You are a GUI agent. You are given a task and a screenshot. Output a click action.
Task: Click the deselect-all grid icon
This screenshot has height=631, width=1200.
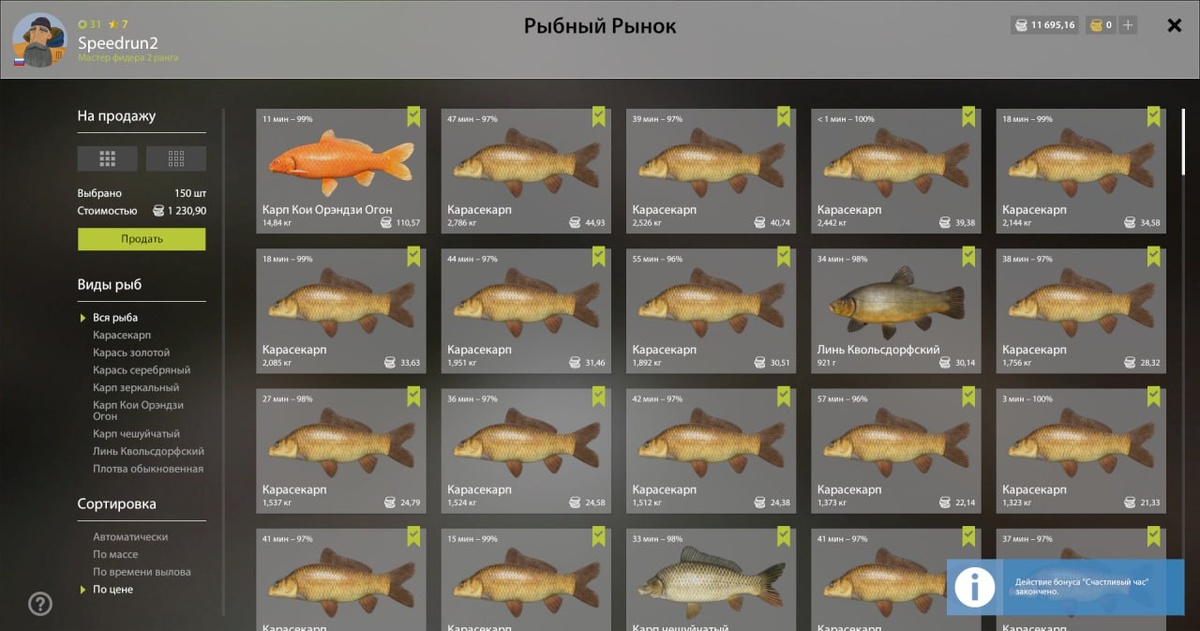(176, 158)
